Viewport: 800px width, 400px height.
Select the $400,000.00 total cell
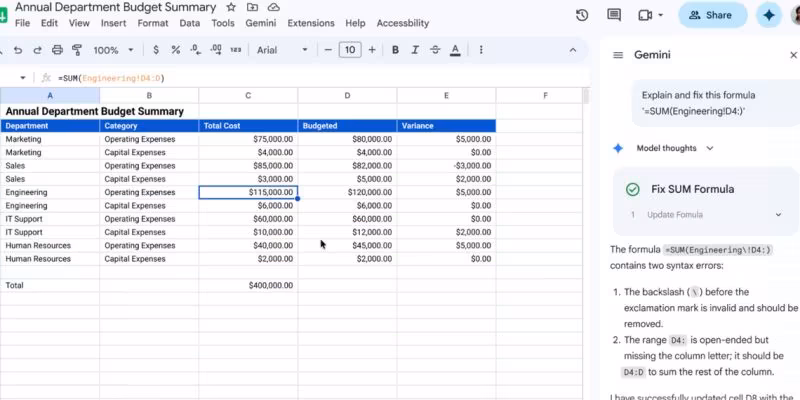[248, 285]
